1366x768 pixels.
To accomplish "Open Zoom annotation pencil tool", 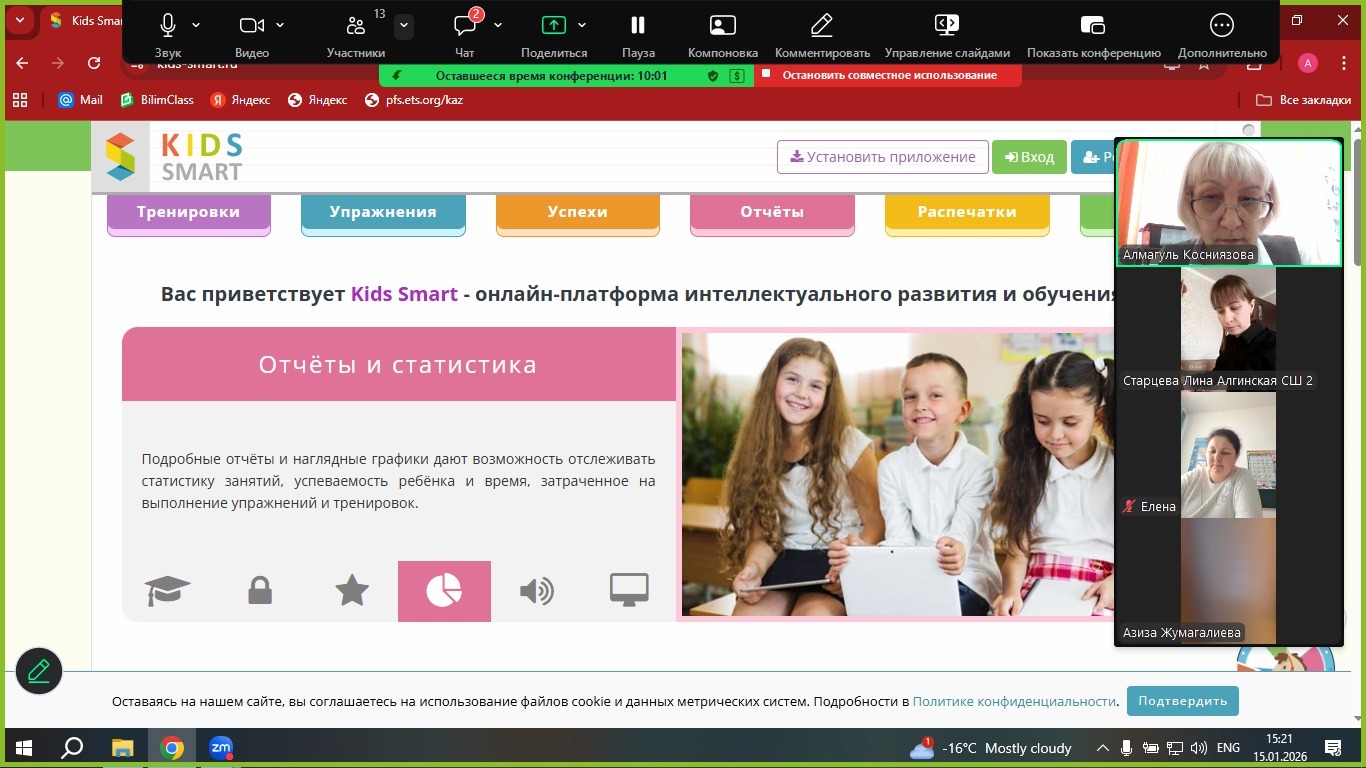I will coord(39,671).
